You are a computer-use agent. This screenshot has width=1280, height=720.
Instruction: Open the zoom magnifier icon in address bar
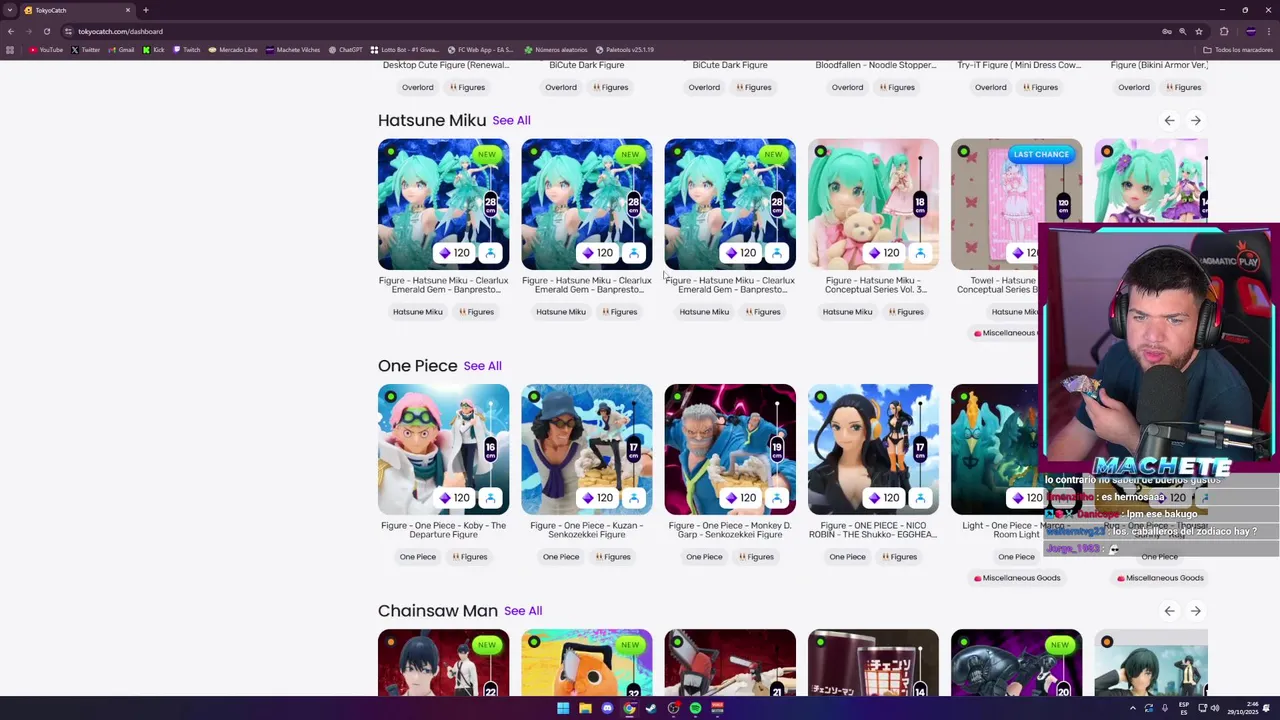pyautogui.click(x=1182, y=31)
